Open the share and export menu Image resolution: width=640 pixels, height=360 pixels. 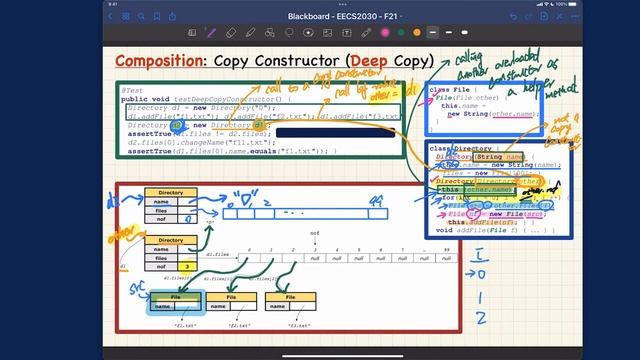[x=172, y=16]
